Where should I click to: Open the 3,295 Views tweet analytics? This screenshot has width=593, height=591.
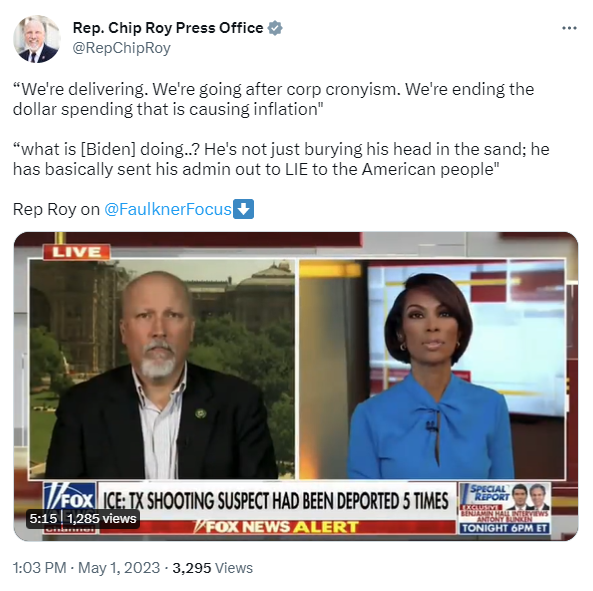[213, 568]
